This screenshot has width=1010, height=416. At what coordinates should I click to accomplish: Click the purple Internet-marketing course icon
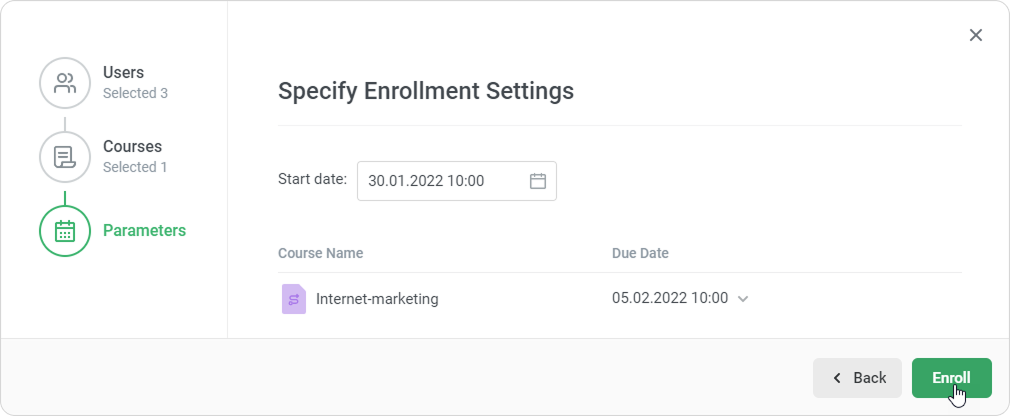point(293,299)
